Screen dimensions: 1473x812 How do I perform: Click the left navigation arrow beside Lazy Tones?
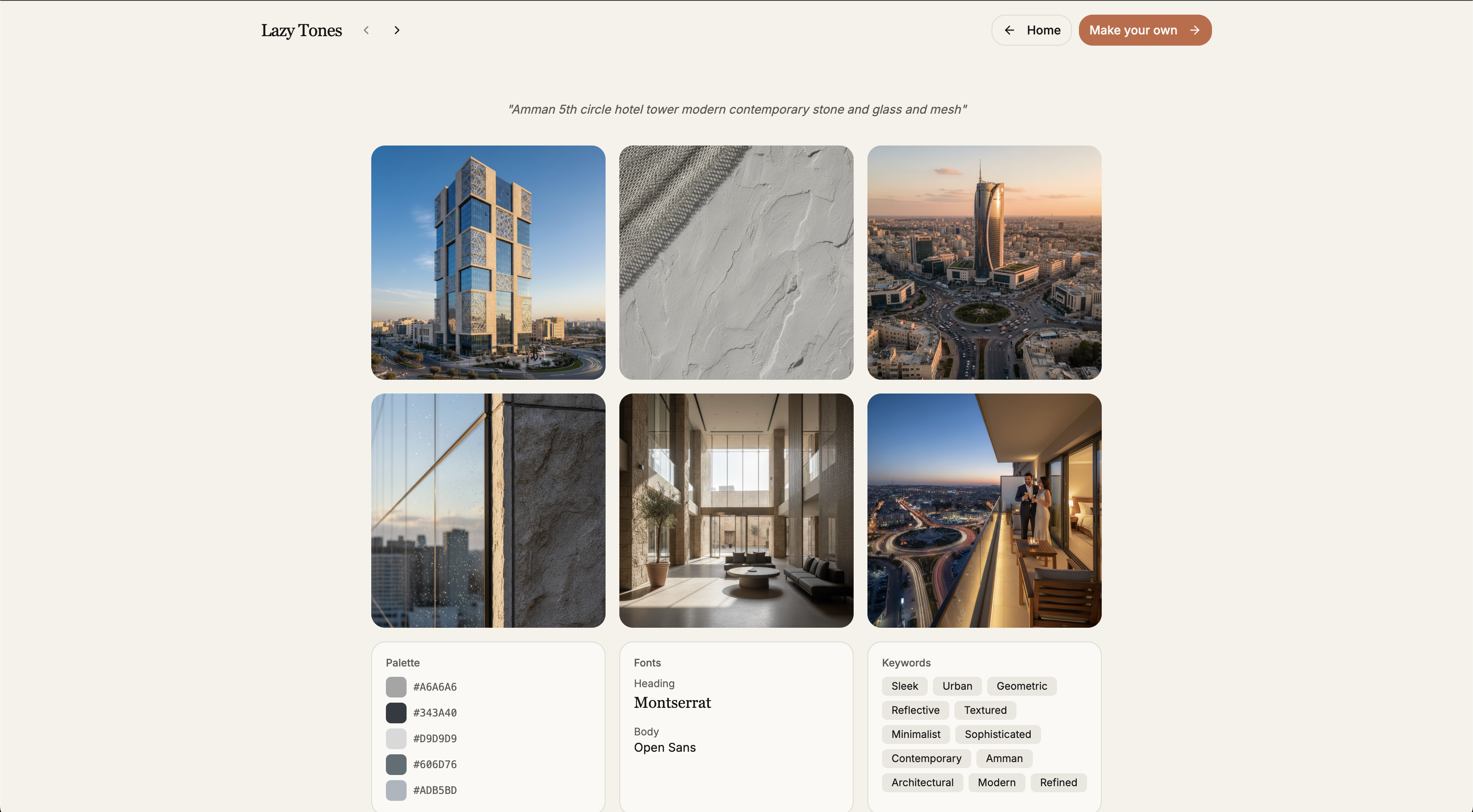[366, 30]
